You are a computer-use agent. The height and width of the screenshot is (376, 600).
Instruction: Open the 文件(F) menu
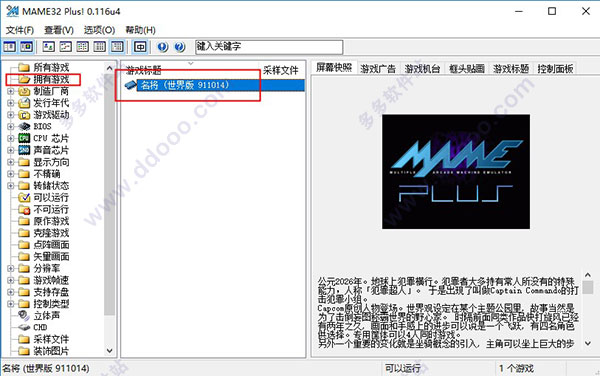coord(20,30)
